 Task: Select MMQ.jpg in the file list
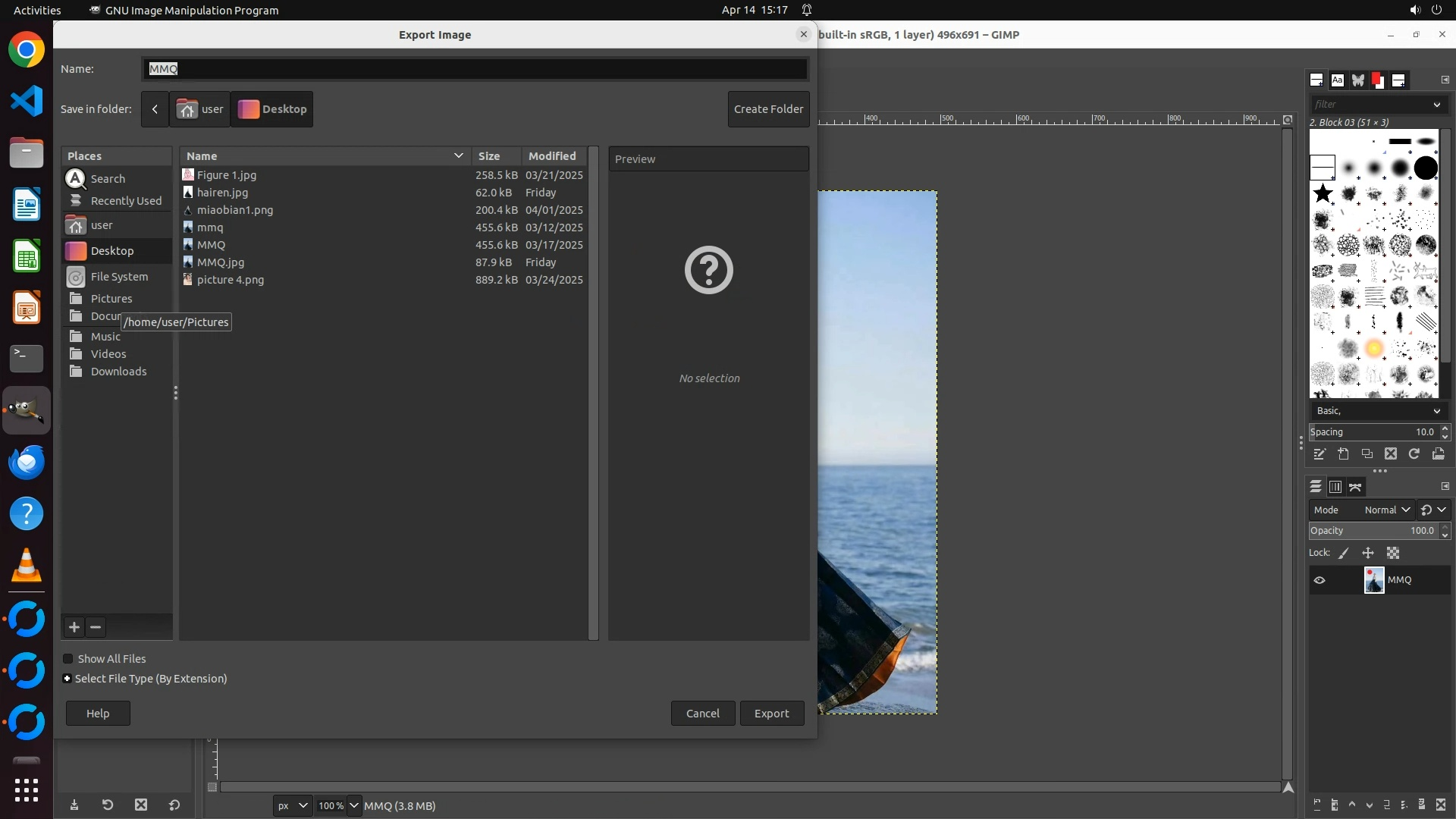coord(221,262)
